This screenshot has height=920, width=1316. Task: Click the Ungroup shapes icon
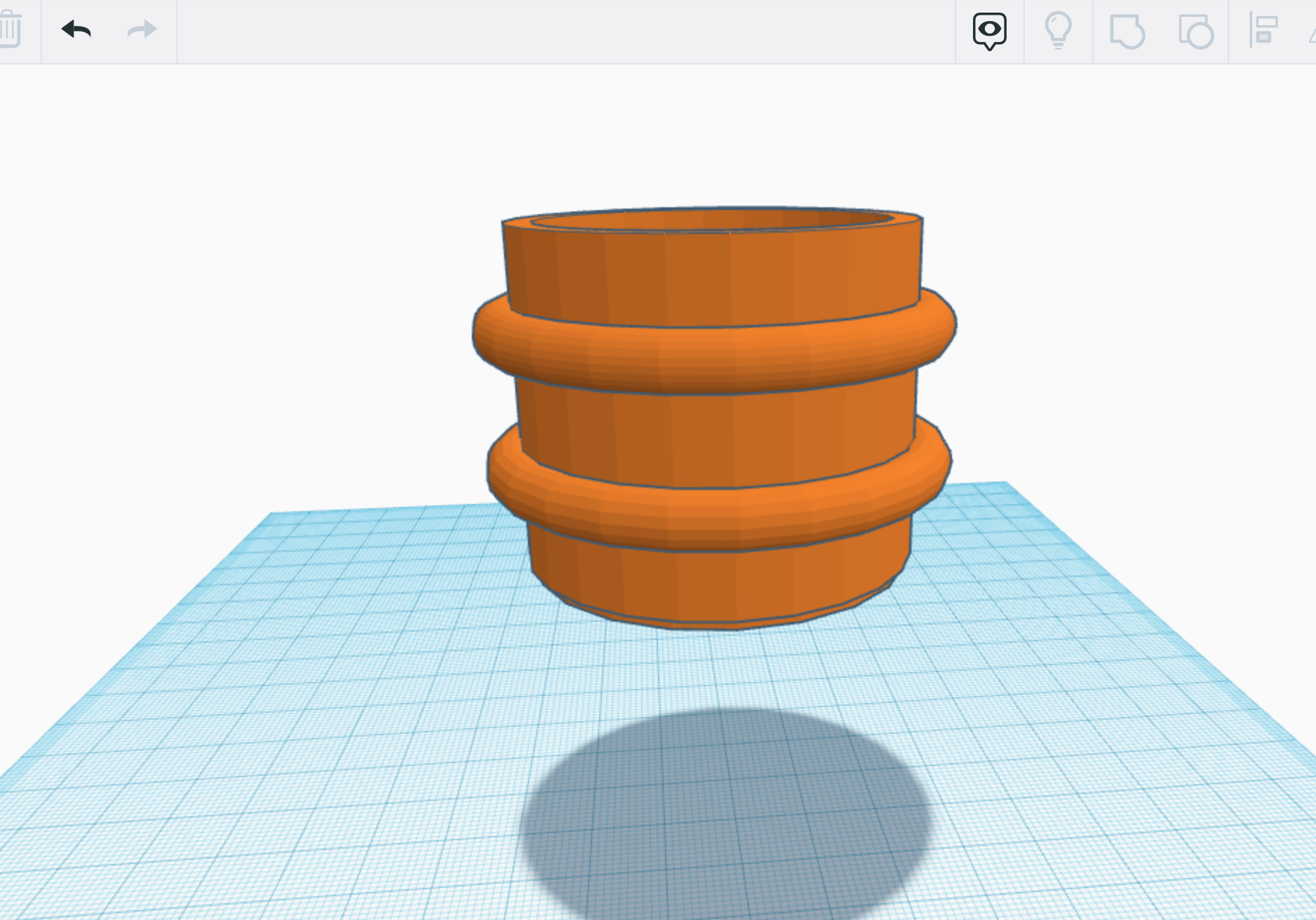1196,32
